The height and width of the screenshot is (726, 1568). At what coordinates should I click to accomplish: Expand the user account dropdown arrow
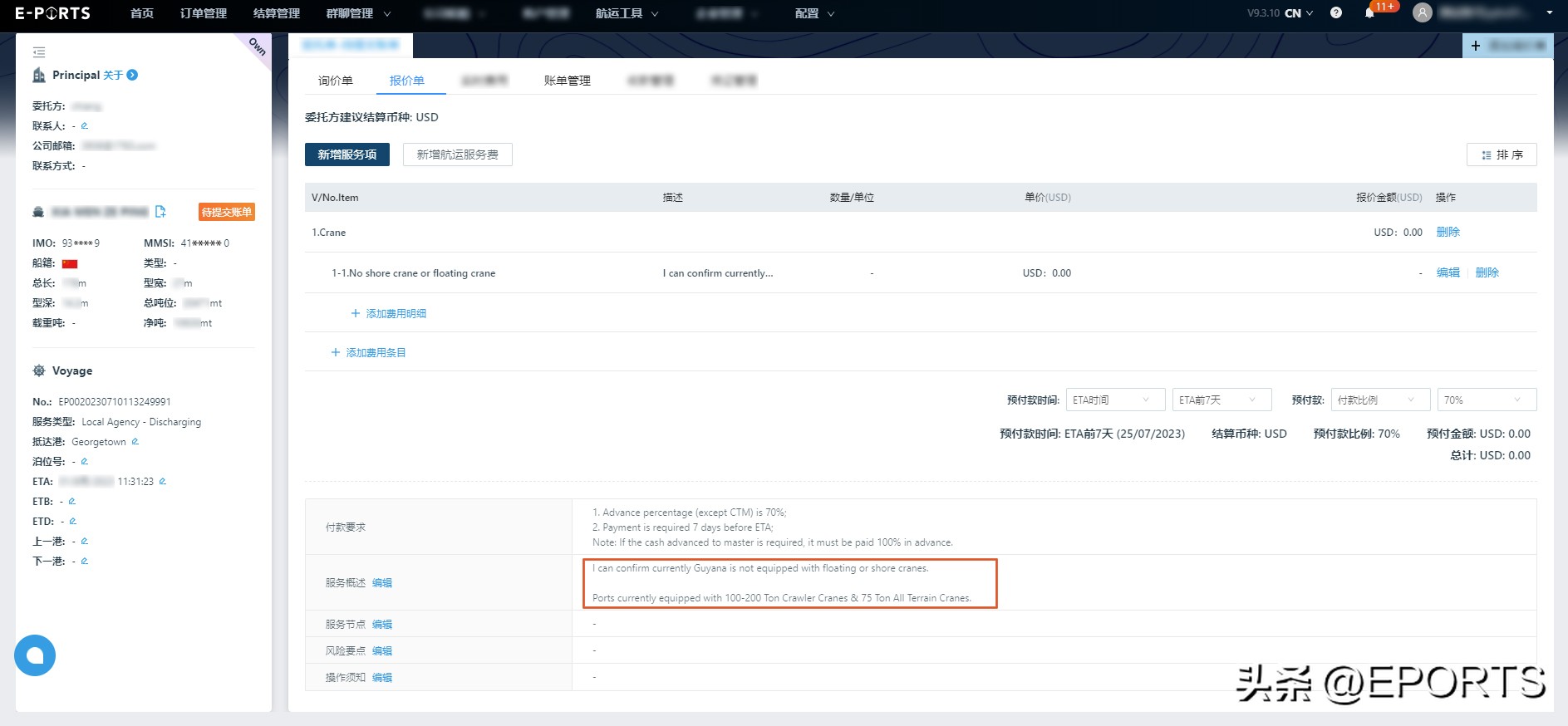point(1550,13)
